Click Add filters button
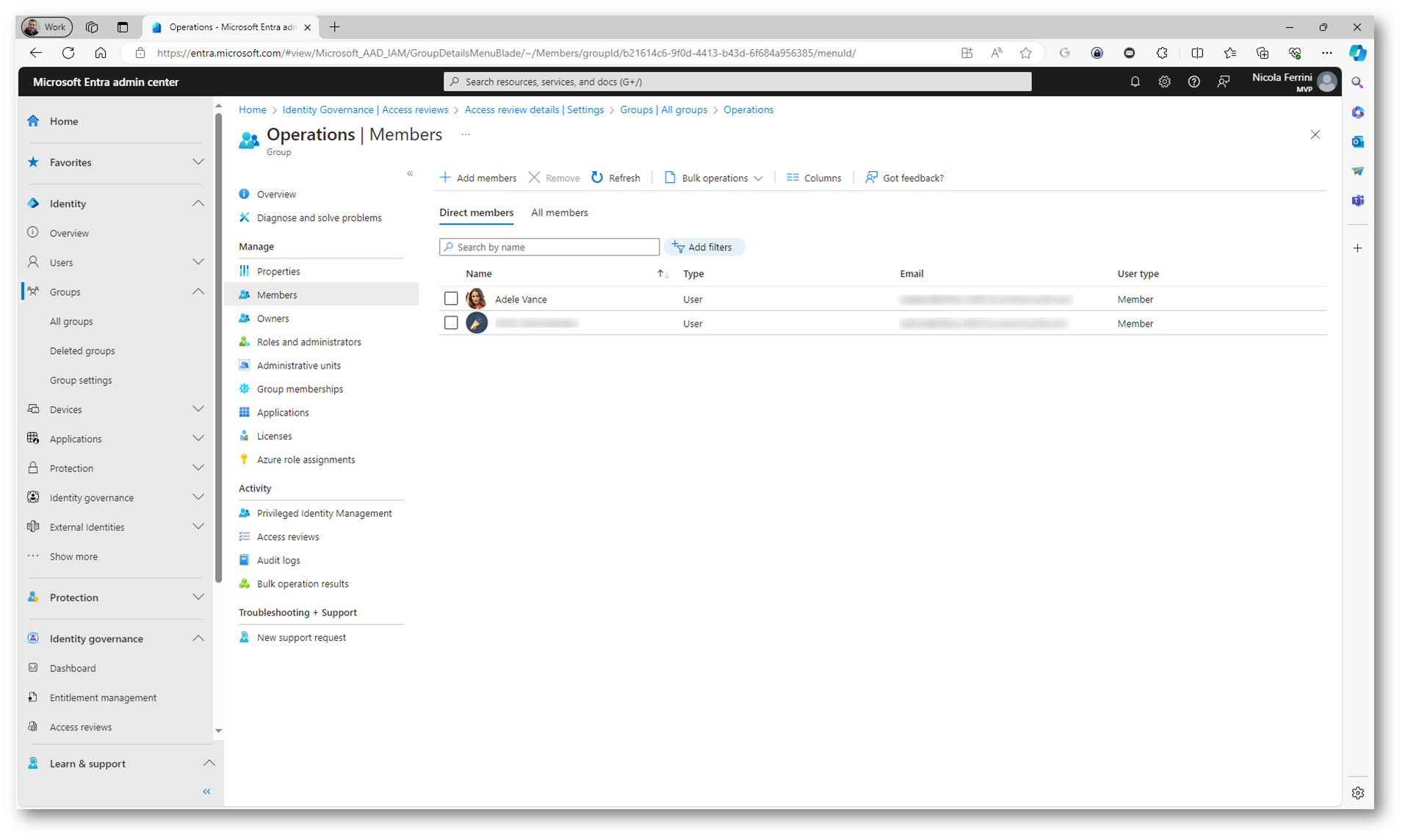The height and width of the screenshot is (840, 1405). click(704, 247)
